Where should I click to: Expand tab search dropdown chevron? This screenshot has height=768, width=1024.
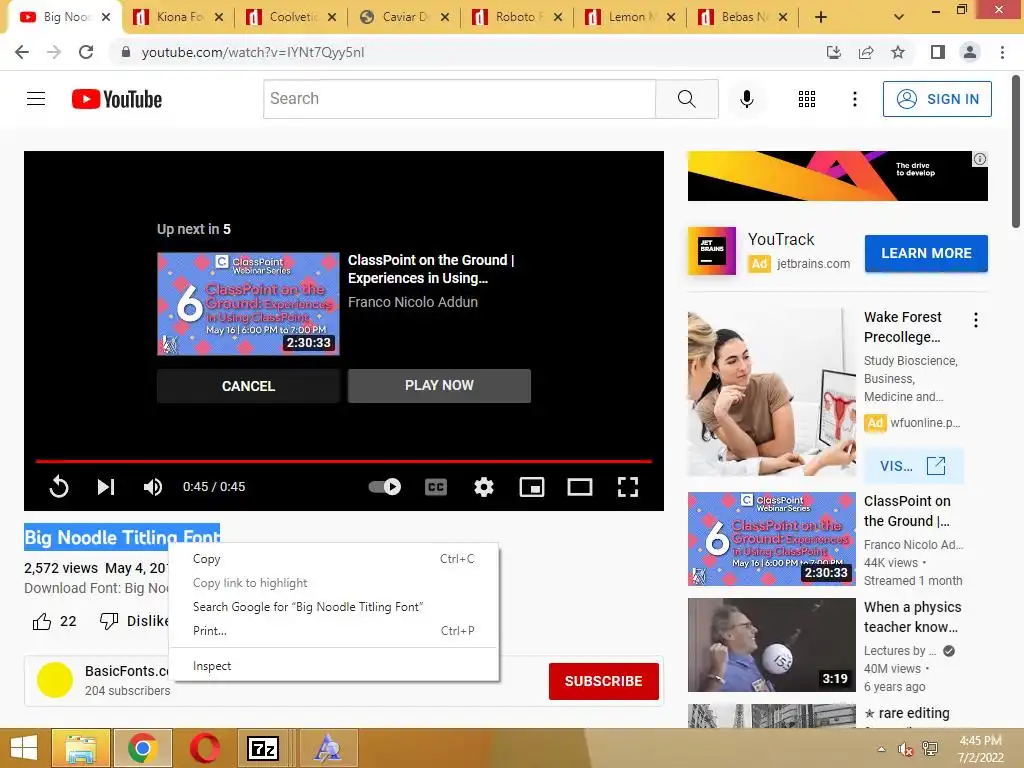coord(899,17)
